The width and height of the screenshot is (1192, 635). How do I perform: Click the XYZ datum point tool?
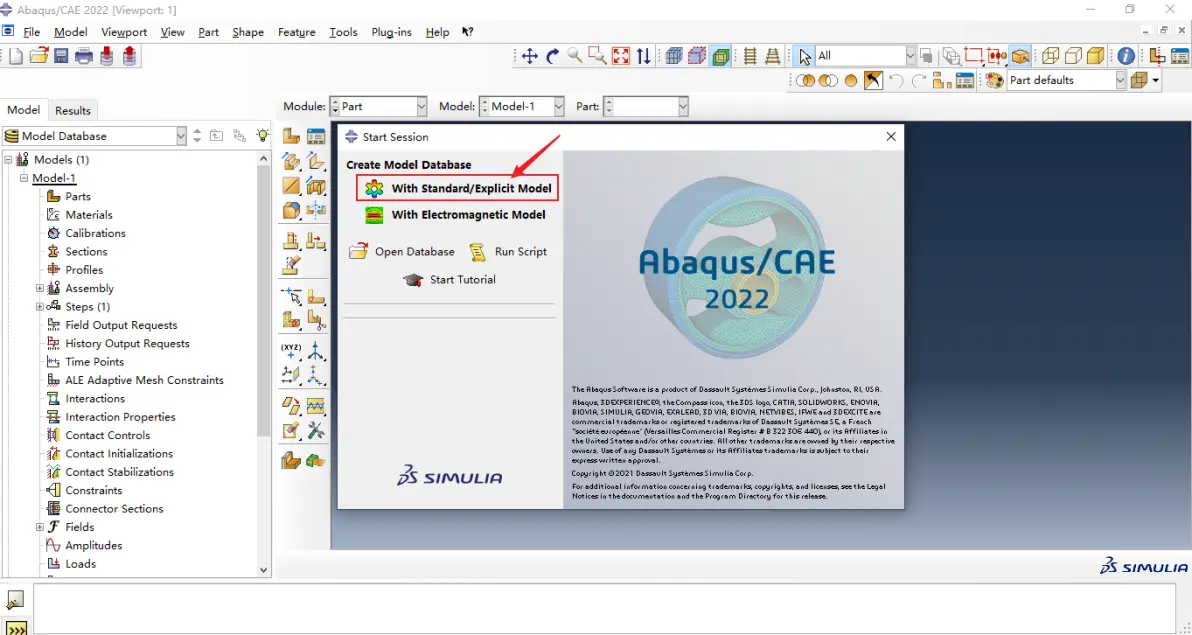pyautogui.click(x=291, y=351)
